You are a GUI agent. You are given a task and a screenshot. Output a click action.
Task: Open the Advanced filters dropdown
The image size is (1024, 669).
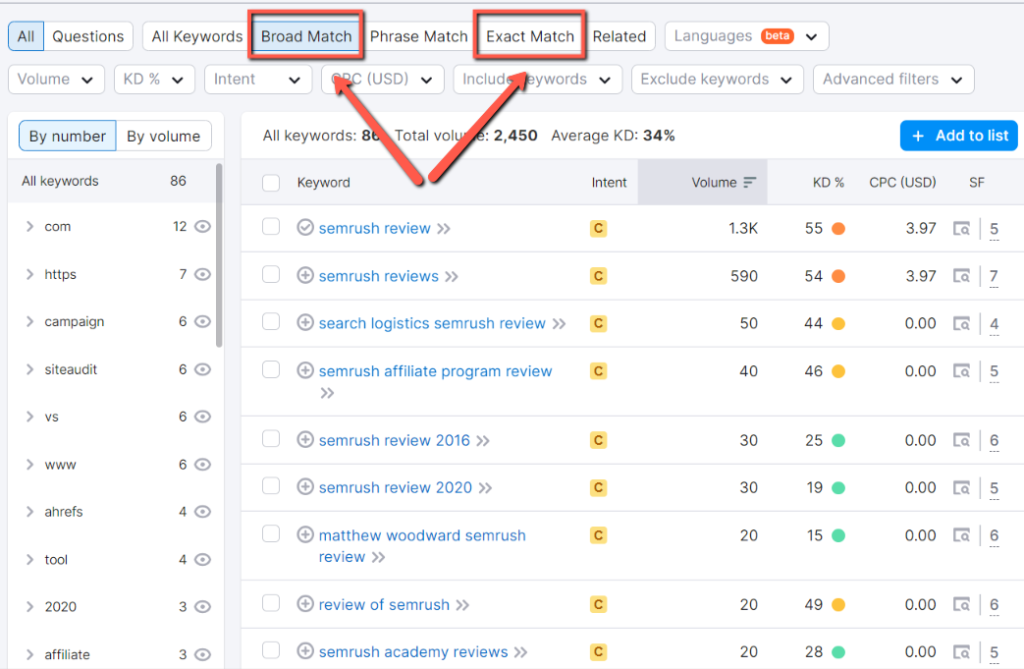pos(893,79)
